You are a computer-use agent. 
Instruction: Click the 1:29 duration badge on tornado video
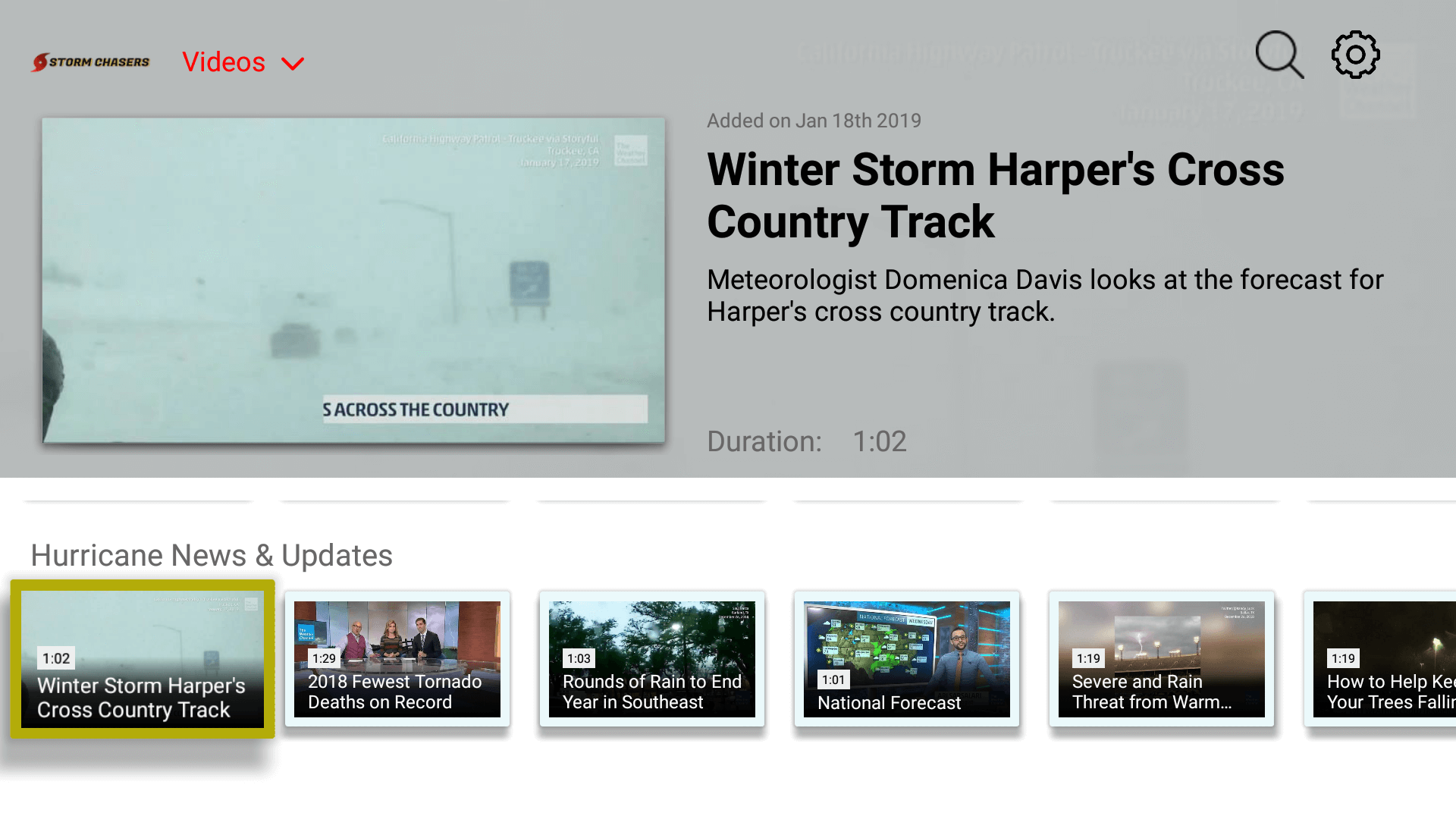[325, 658]
